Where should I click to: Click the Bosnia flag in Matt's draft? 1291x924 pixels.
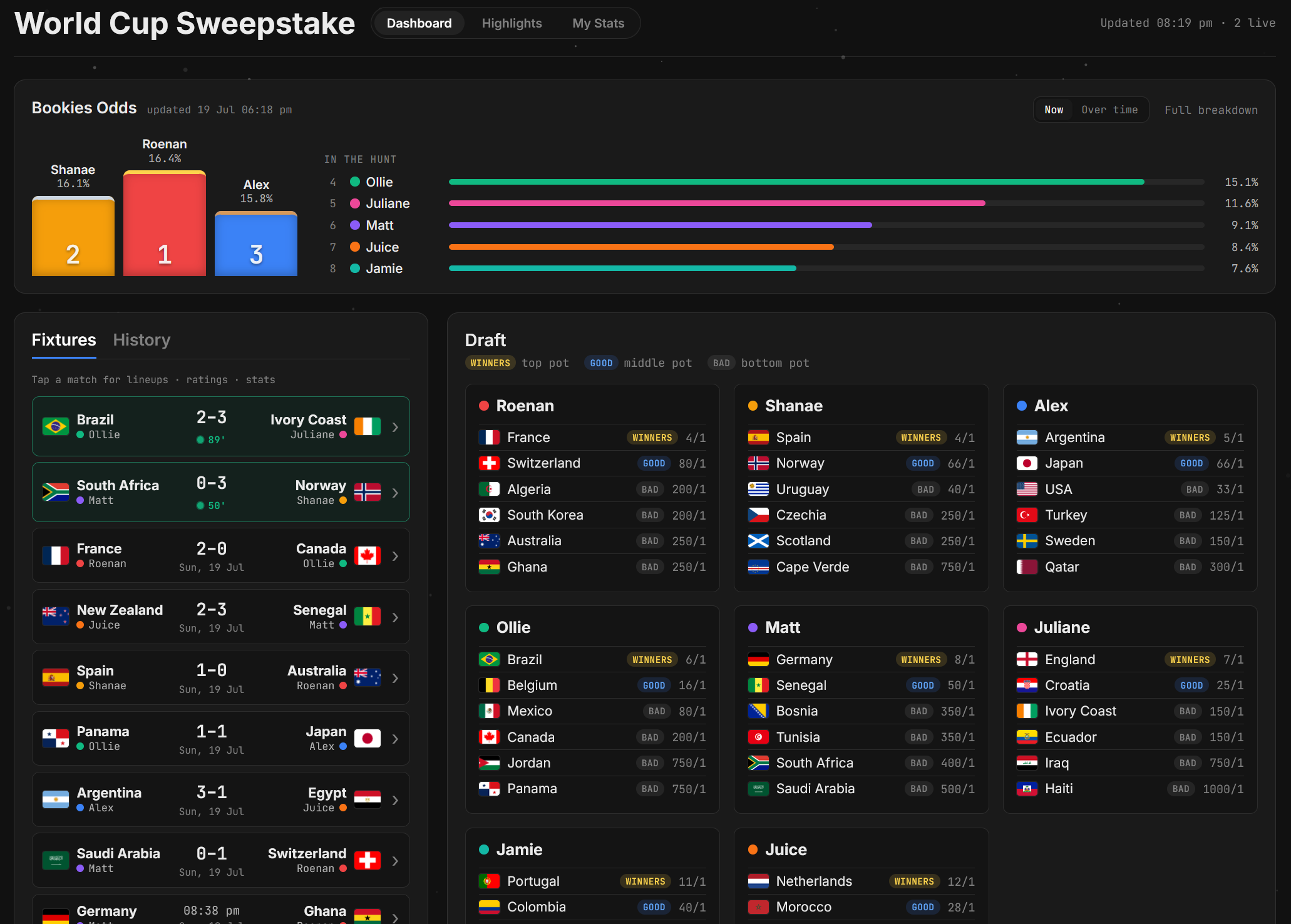(x=758, y=711)
